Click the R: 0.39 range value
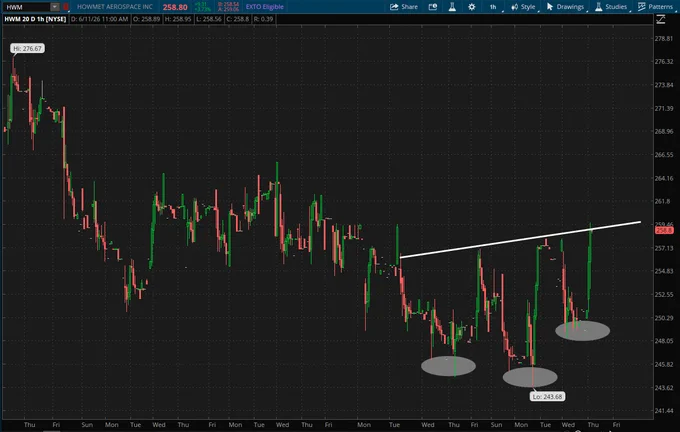This screenshot has width=680, height=432. 263,19
